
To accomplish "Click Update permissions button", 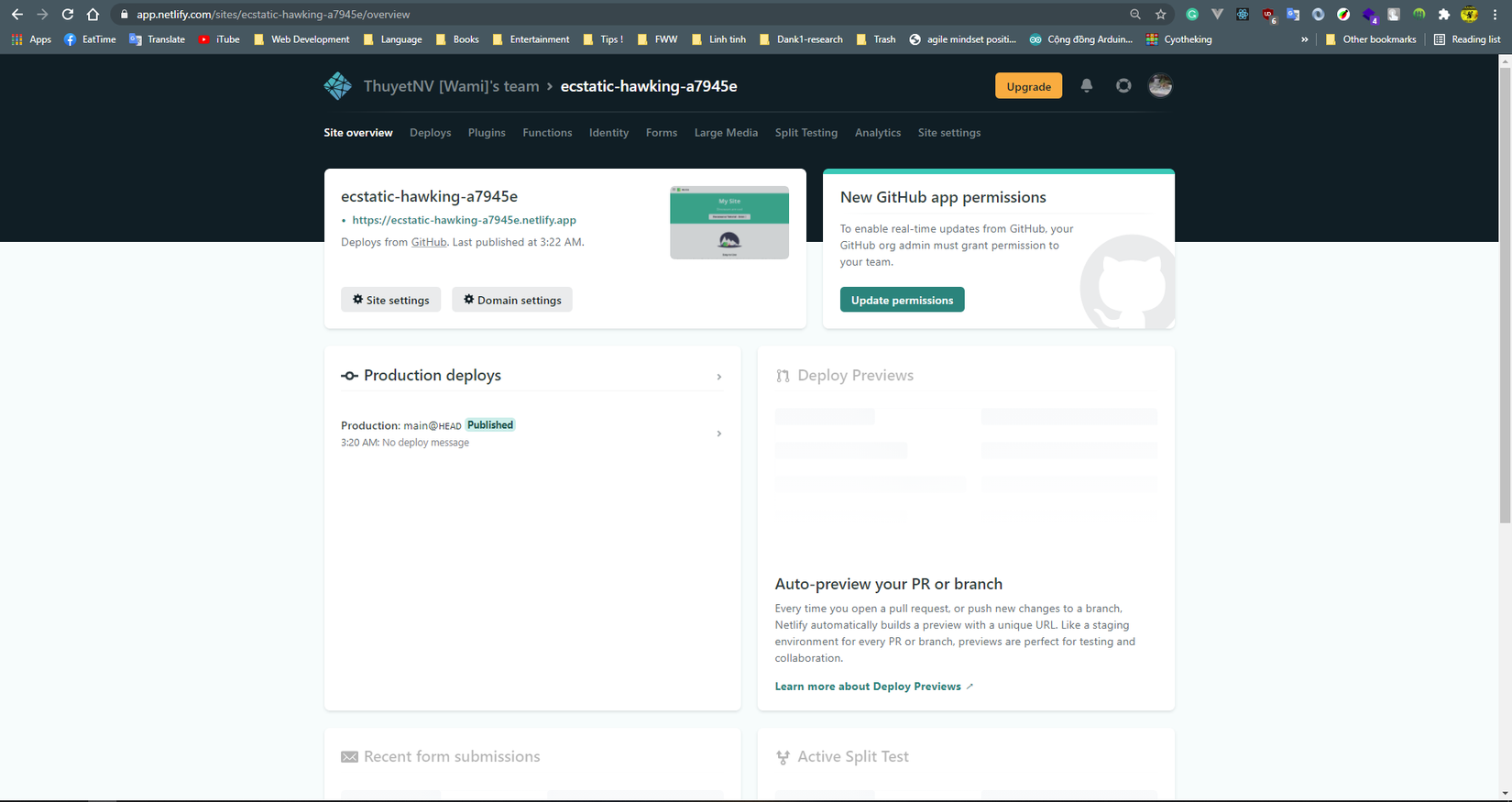I will (x=902, y=300).
